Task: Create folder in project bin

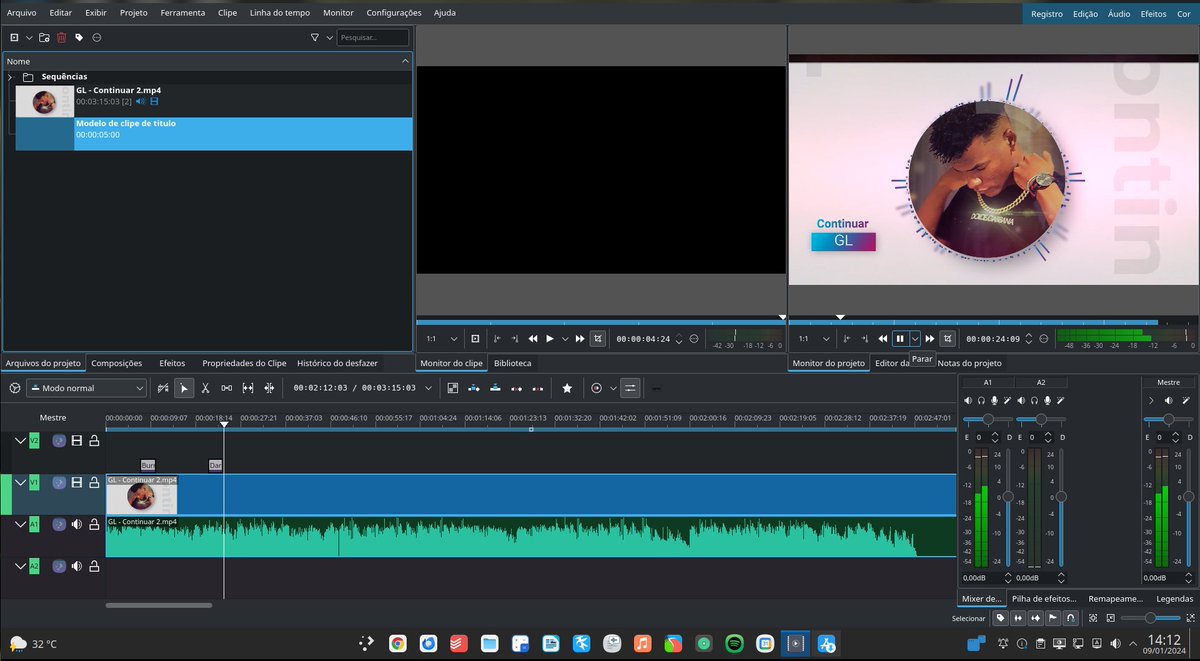Action: 44,37
